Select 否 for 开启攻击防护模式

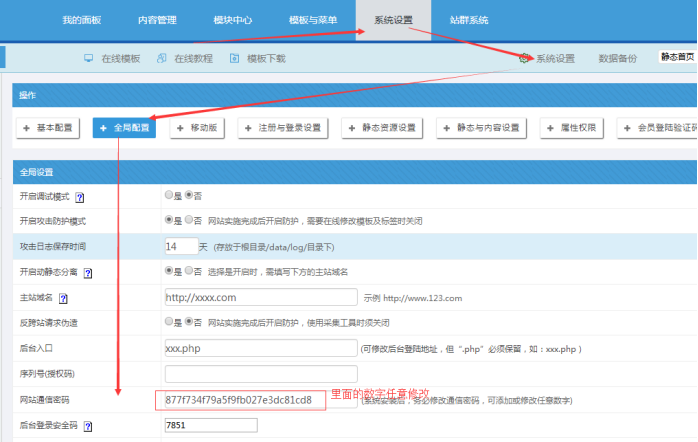coord(188,220)
